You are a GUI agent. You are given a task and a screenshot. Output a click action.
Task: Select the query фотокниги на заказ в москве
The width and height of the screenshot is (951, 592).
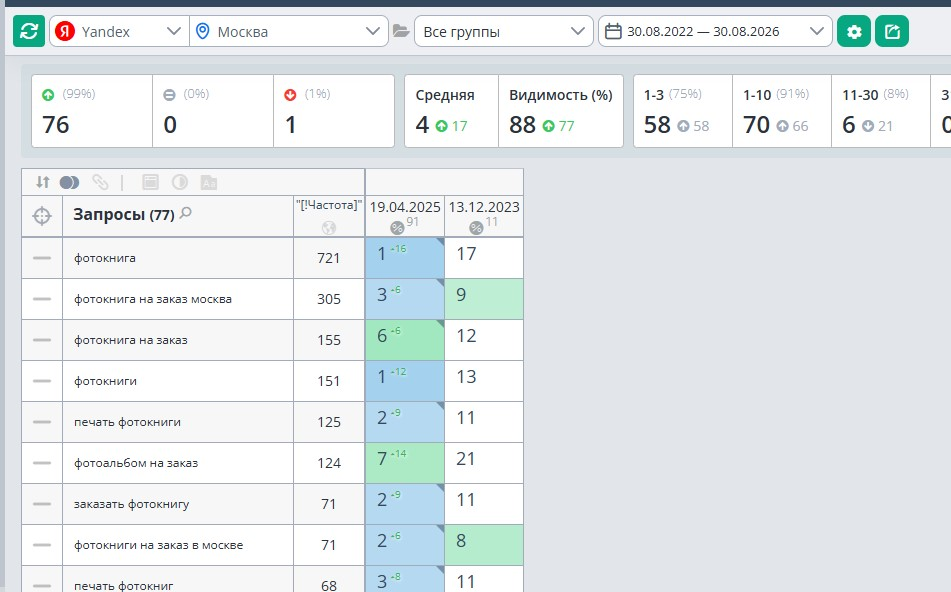(x=158, y=545)
